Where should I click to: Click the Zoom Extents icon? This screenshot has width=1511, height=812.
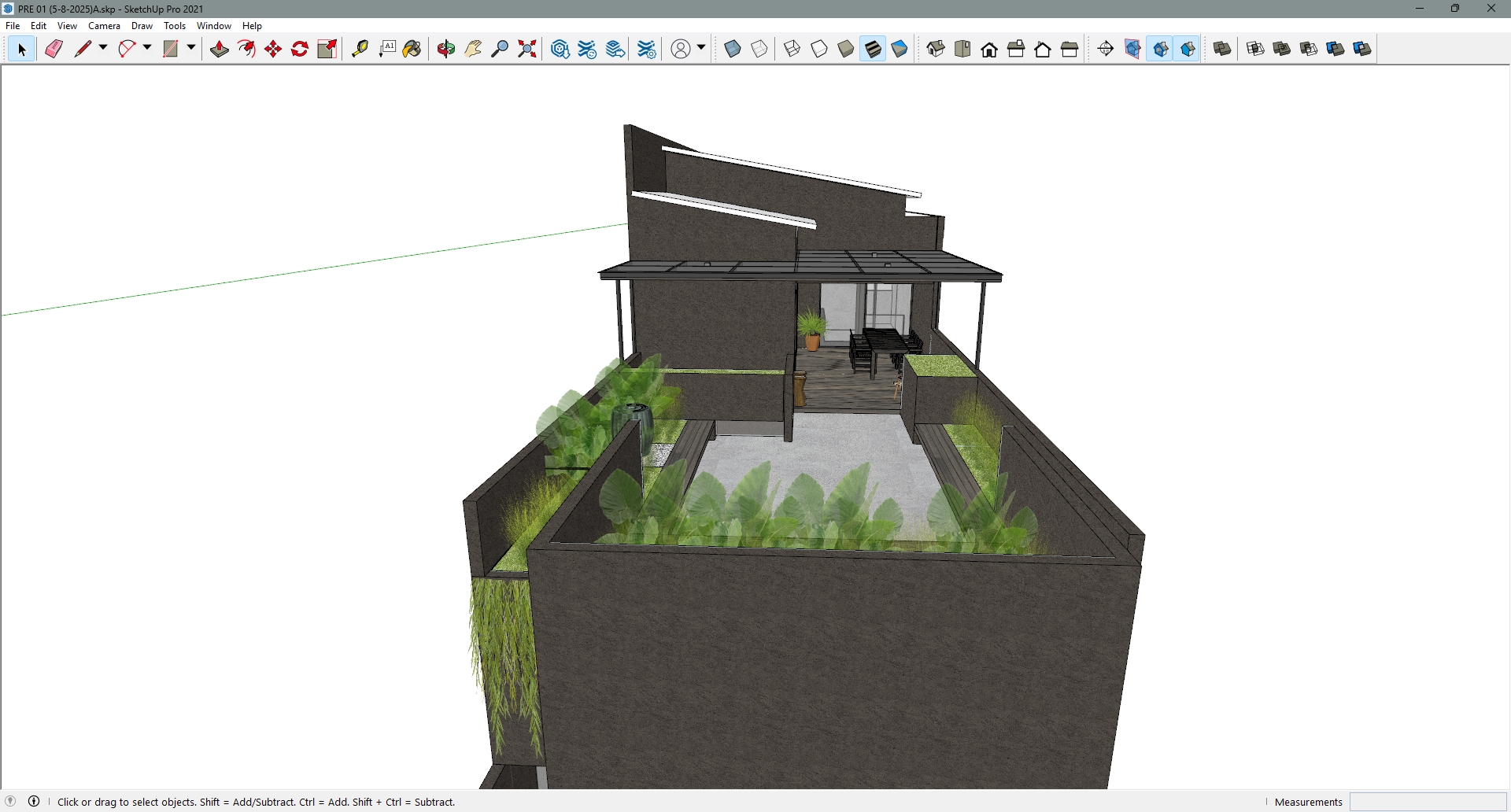tap(527, 49)
